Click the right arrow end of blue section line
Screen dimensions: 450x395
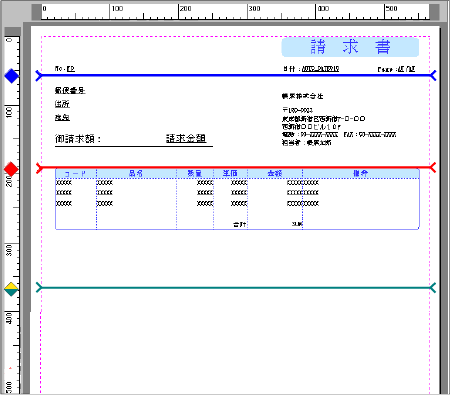[432, 76]
